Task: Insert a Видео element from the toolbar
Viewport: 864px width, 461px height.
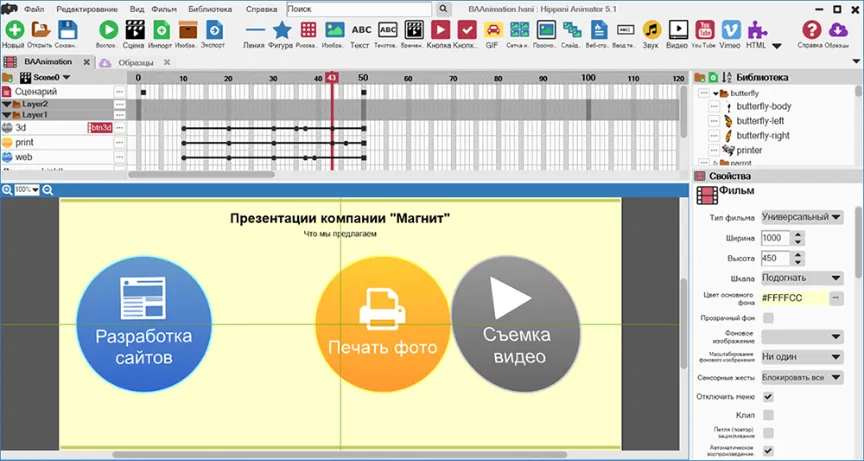Action: point(678,30)
